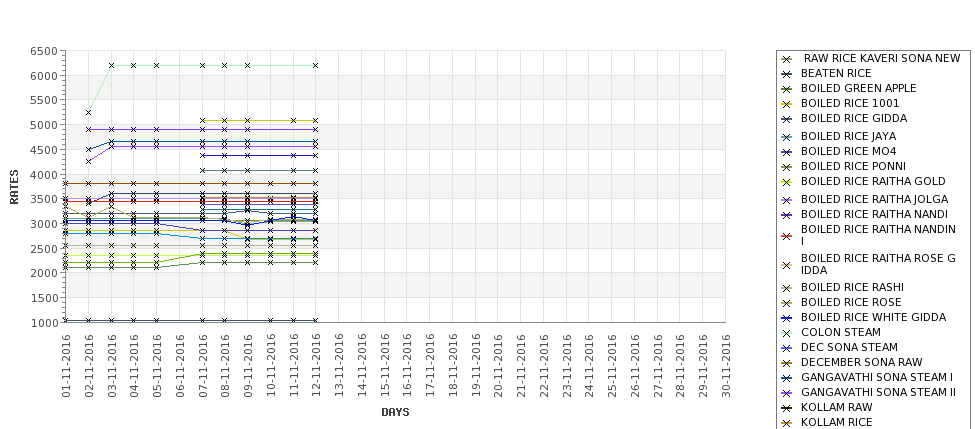Select the 20-11-2016 date label

pos(499,366)
